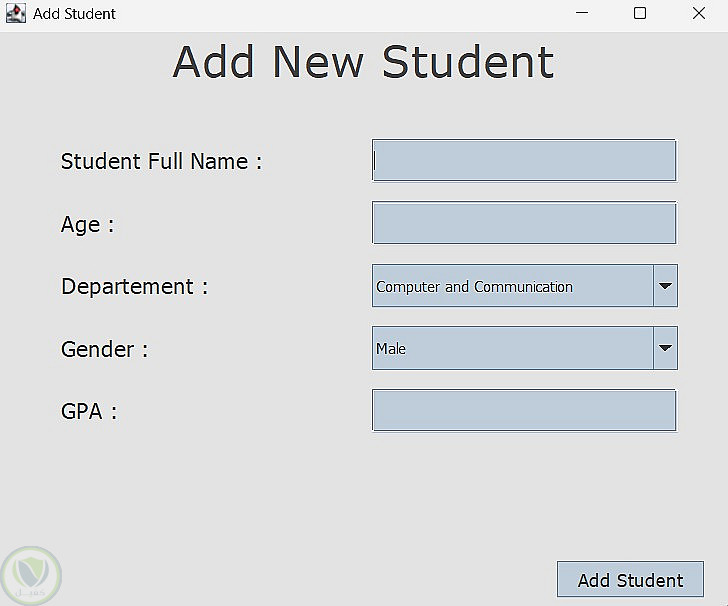Minimize the Add Student window
Screen dimensions: 728x606
click(x=583, y=14)
